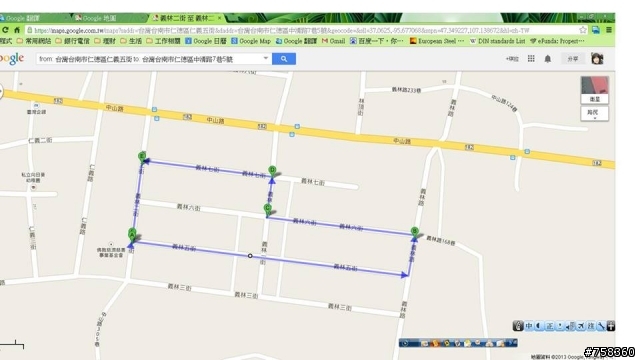Click the IME plus expand icon
The height and width of the screenshot is (360, 640).
click(611, 326)
